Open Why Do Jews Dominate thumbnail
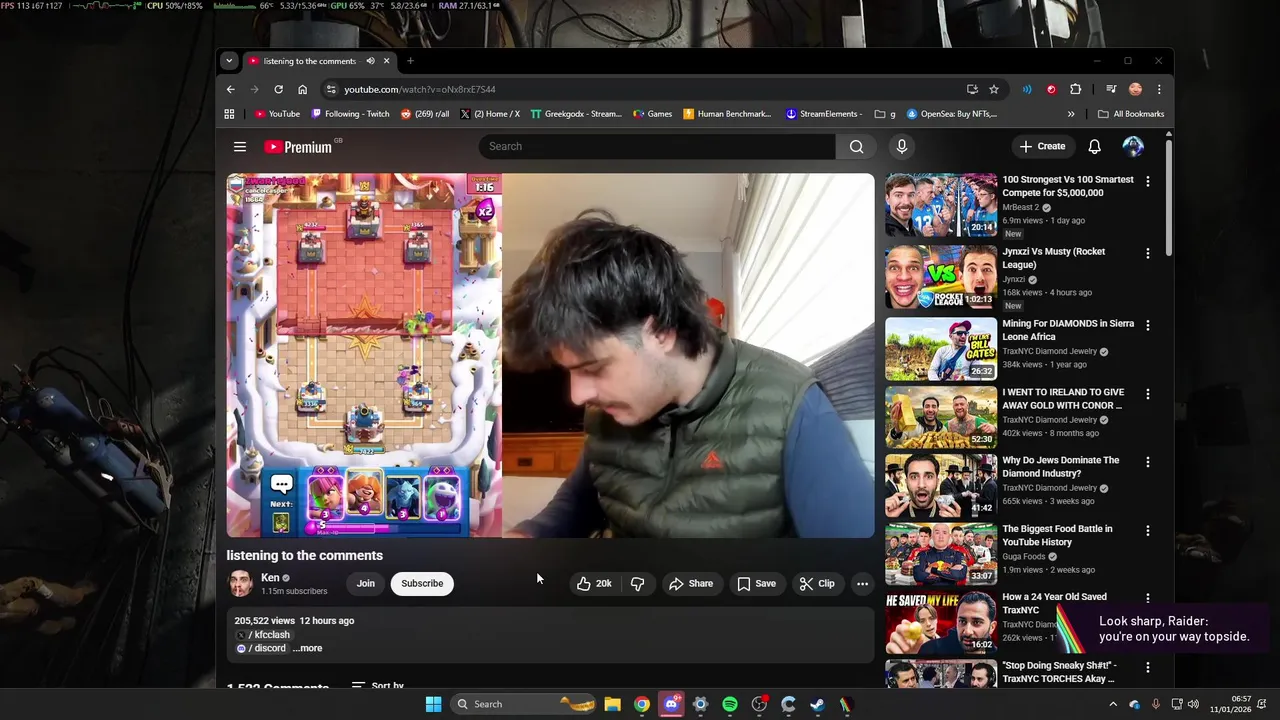The width and height of the screenshot is (1280, 720). click(941, 486)
